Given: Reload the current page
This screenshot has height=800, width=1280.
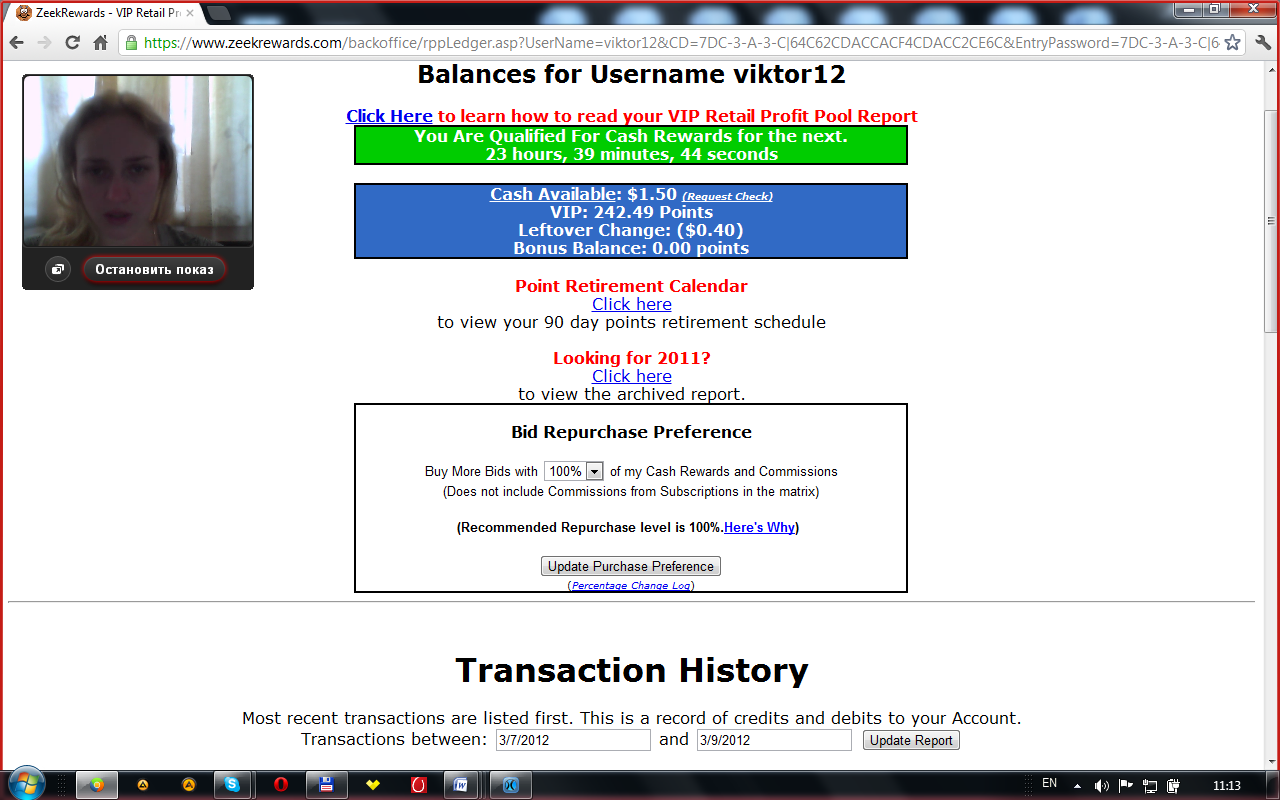Looking at the screenshot, I should tap(72, 43).
